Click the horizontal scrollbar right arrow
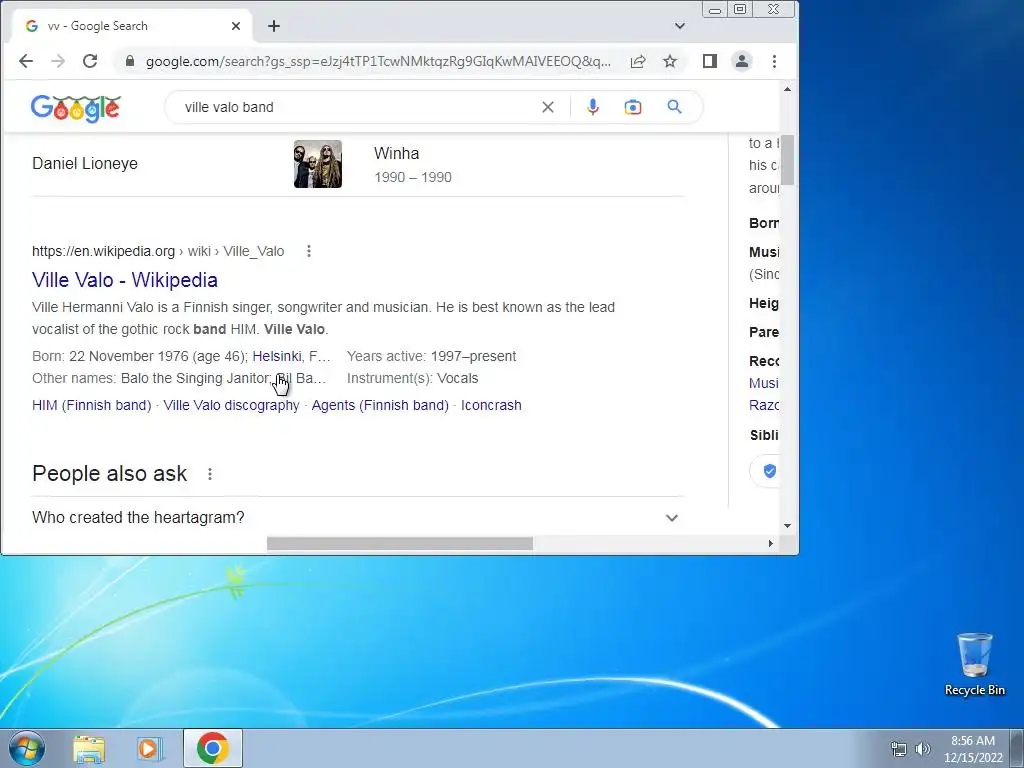Viewport: 1024px width, 768px height. [x=771, y=543]
